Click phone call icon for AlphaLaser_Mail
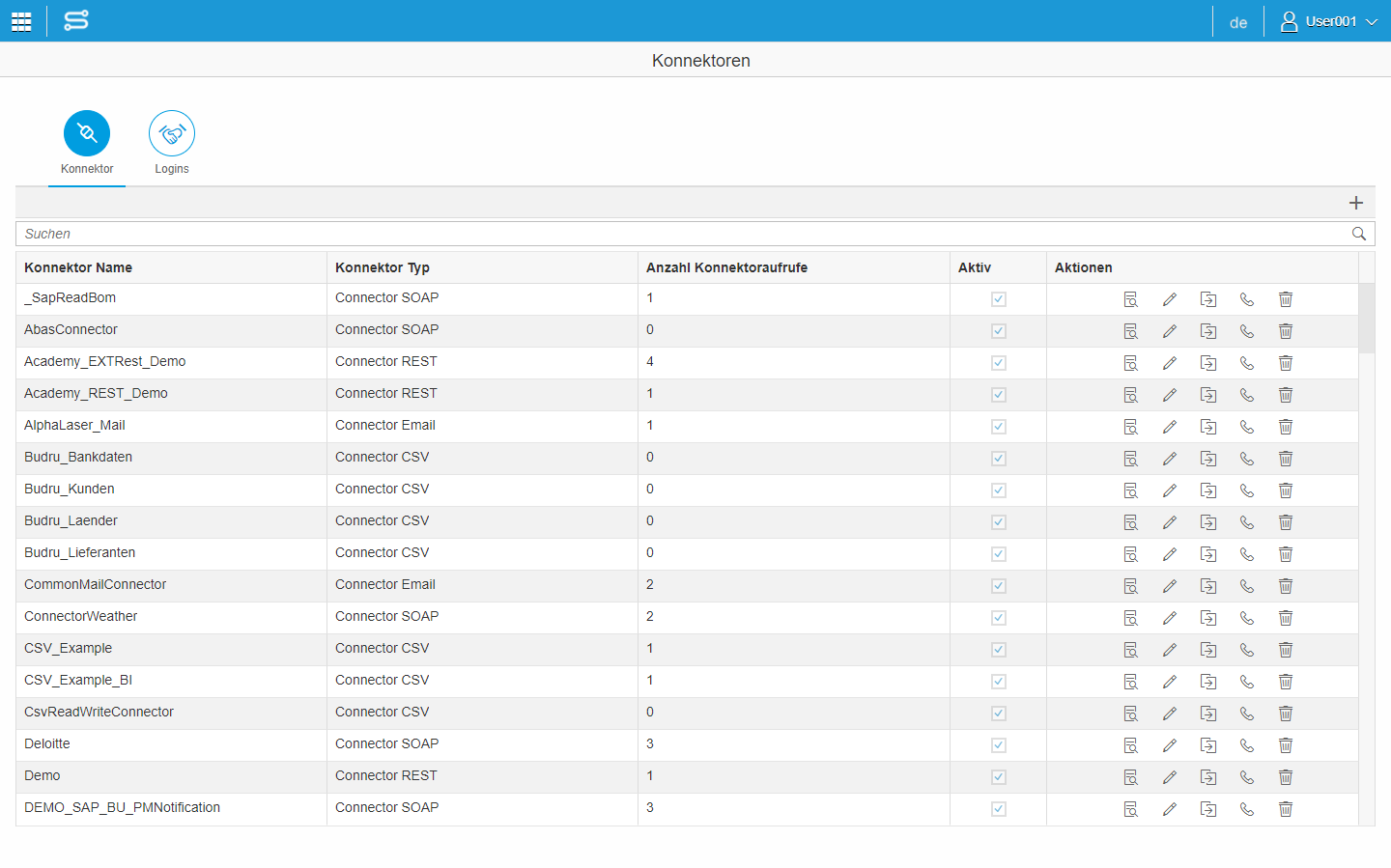The width and height of the screenshot is (1391, 868). [1246, 427]
